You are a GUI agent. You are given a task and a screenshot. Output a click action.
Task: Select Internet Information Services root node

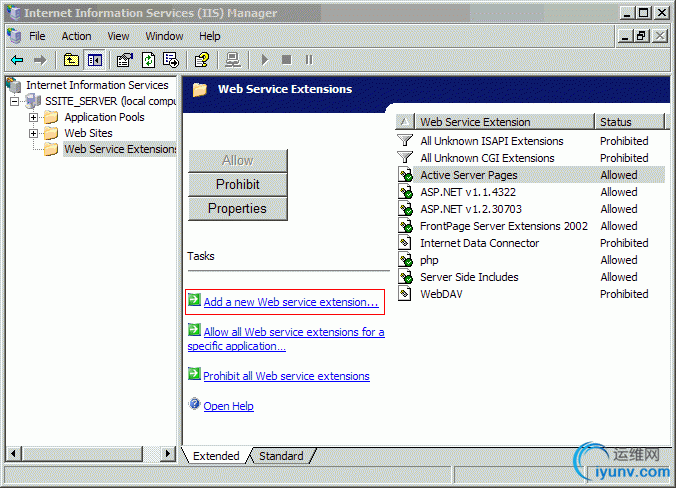click(97, 85)
